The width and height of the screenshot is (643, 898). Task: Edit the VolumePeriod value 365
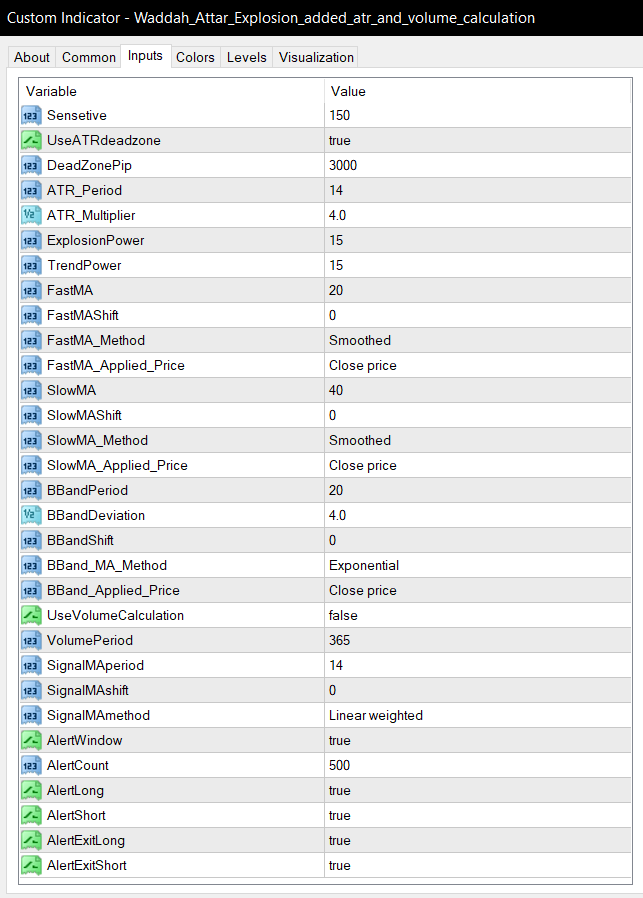click(x=478, y=641)
